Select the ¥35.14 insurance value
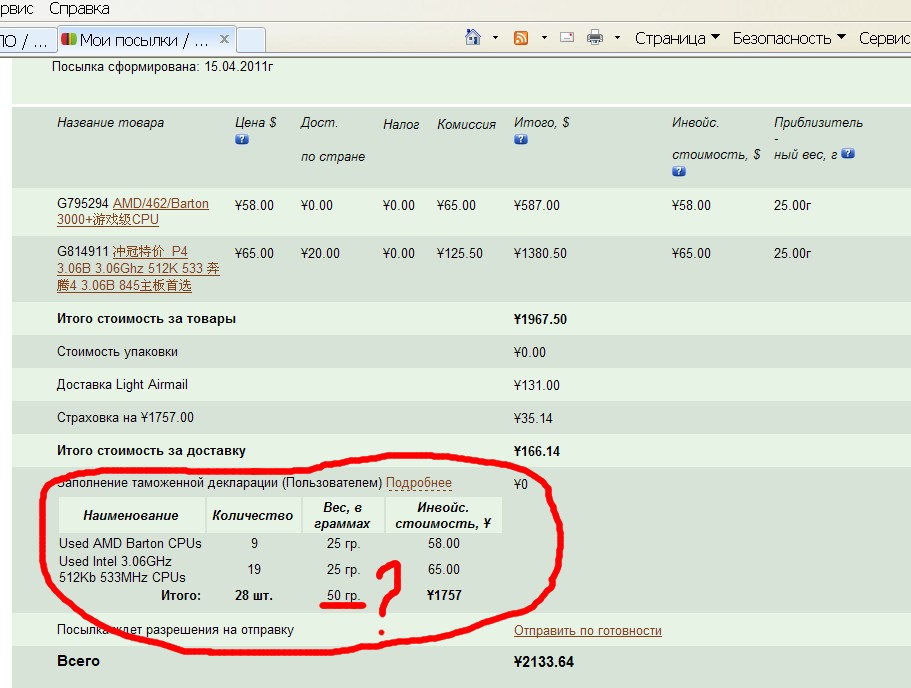The image size is (911, 688). coord(533,418)
